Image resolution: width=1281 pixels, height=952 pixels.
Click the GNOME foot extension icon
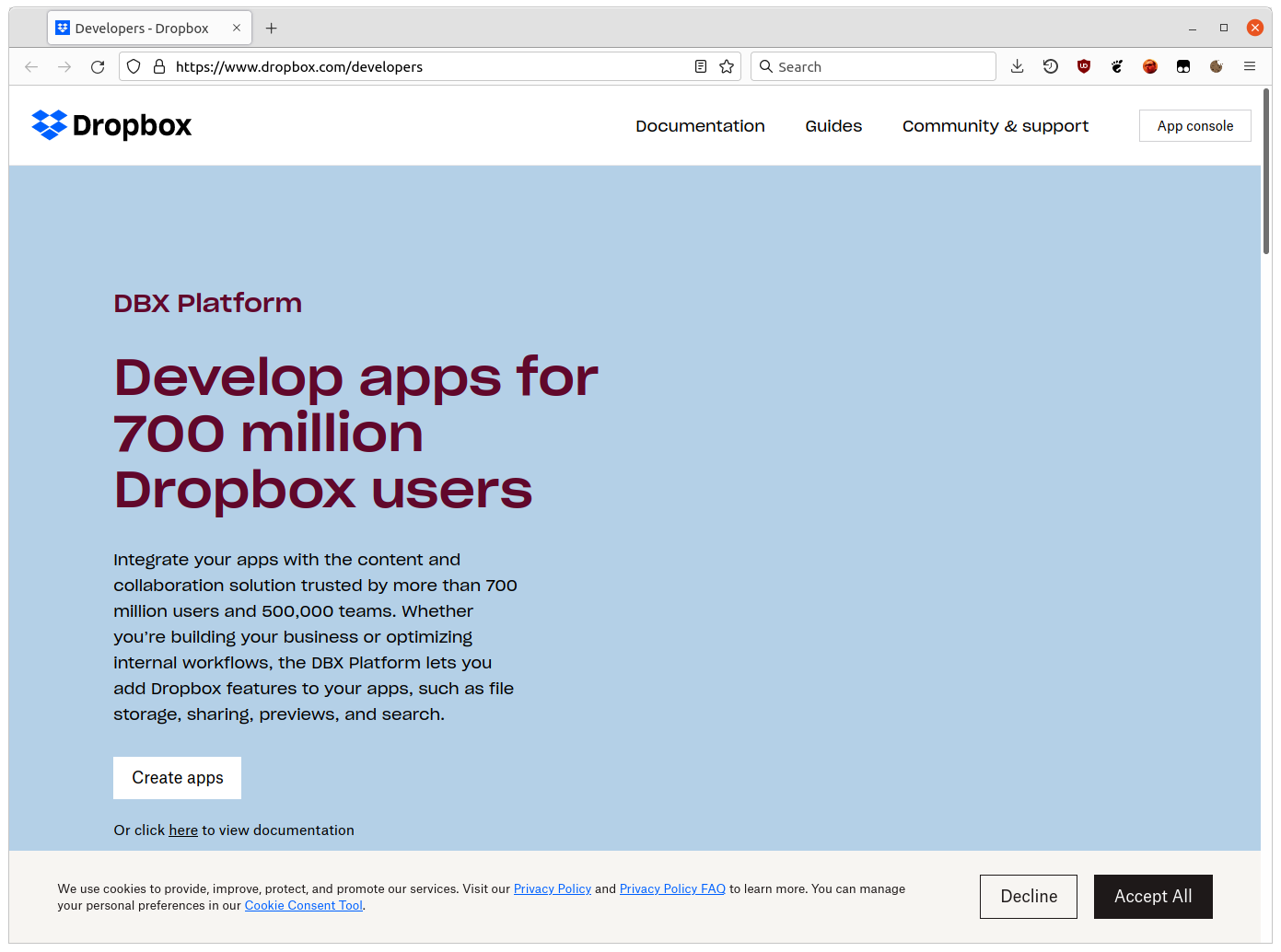(x=1117, y=66)
